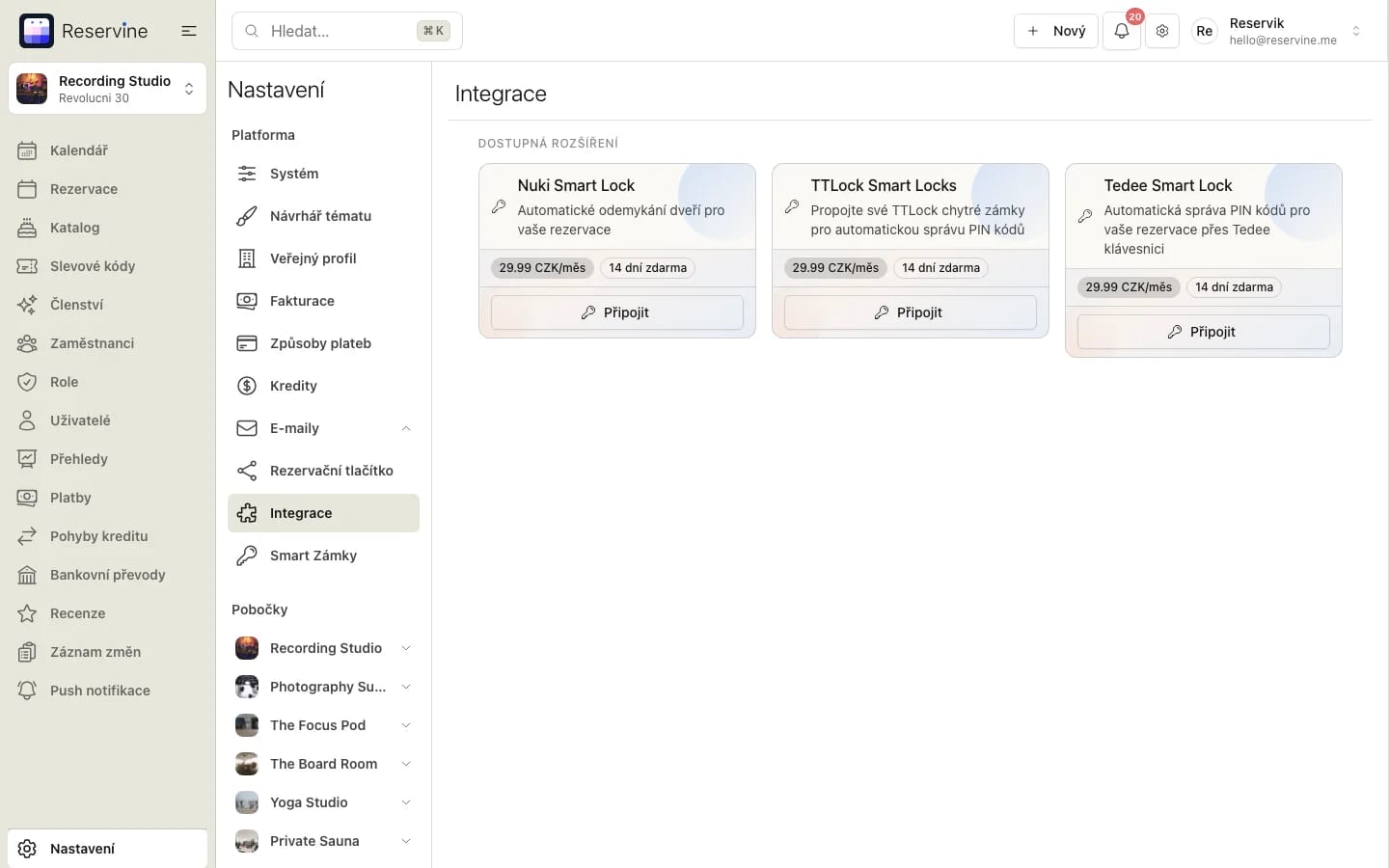Go to Nastavení in the main sidebar
Viewport: 1389px width, 868px height.
[107, 849]
